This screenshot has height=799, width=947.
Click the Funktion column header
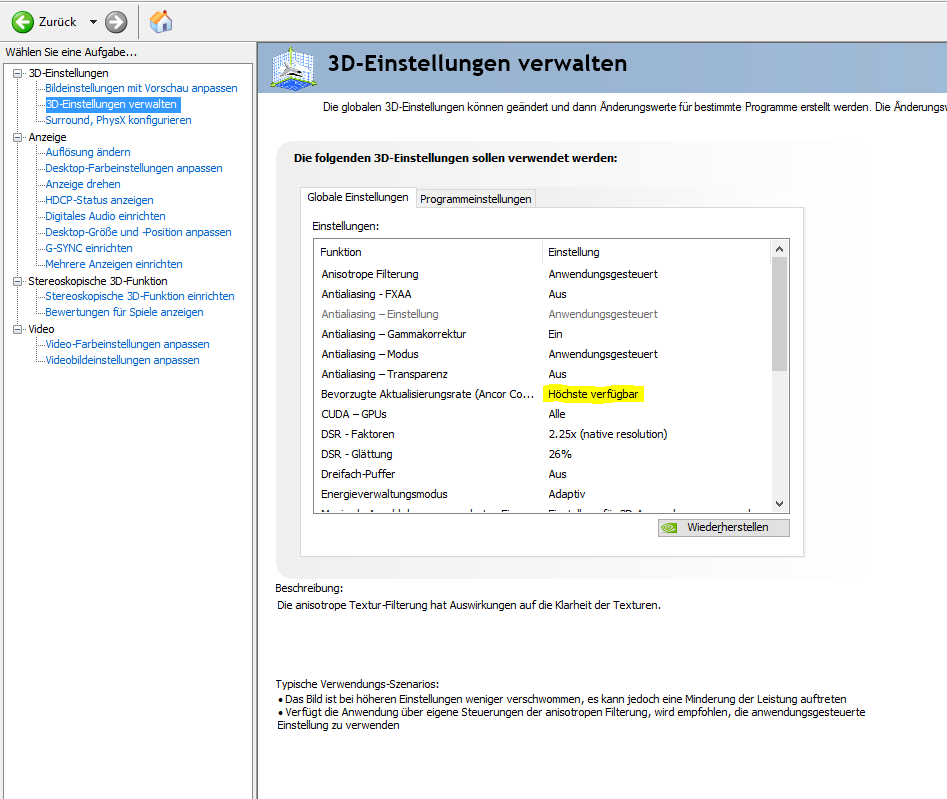[428, 252]
